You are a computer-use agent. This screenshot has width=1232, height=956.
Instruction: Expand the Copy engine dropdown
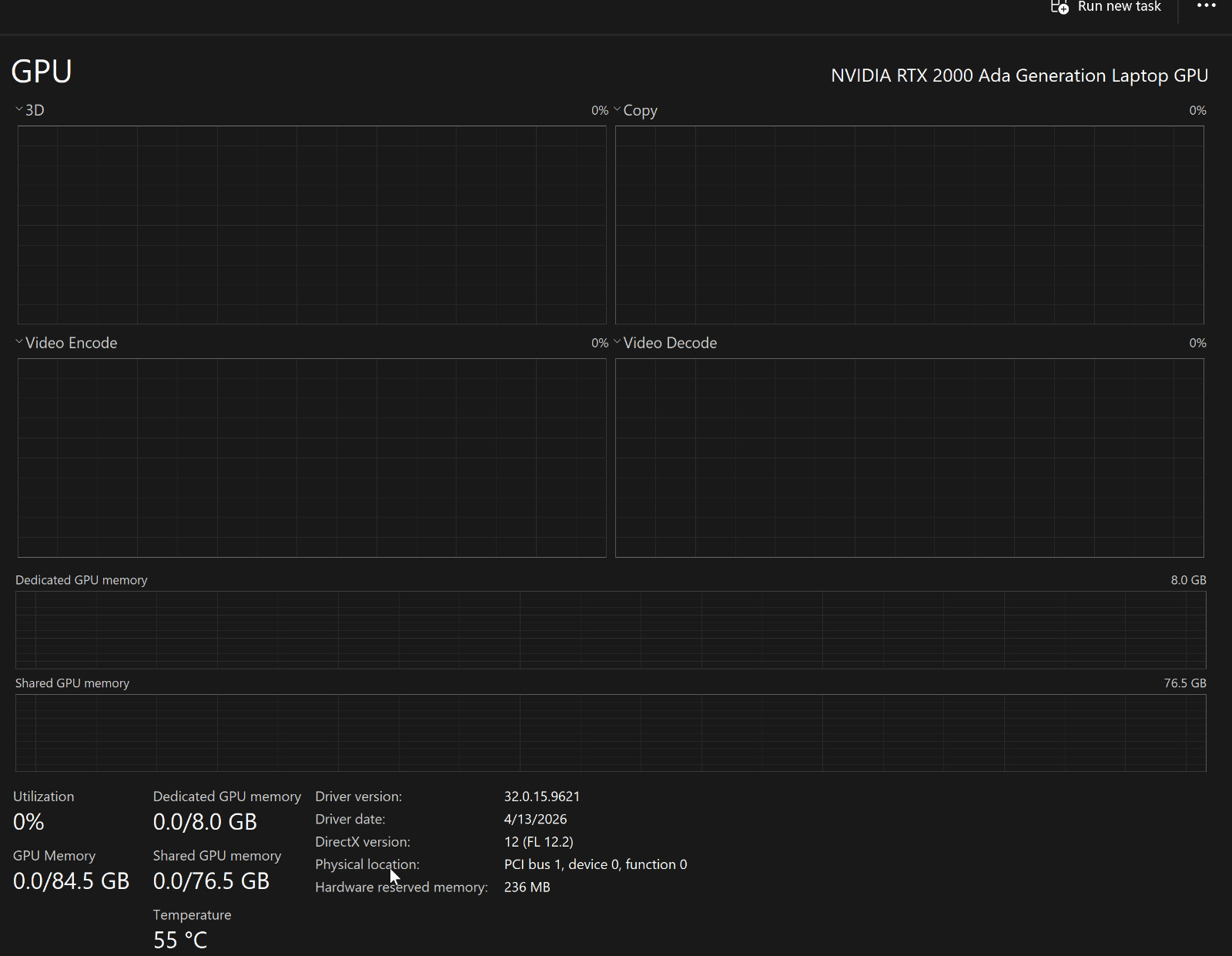coord(617,110)
